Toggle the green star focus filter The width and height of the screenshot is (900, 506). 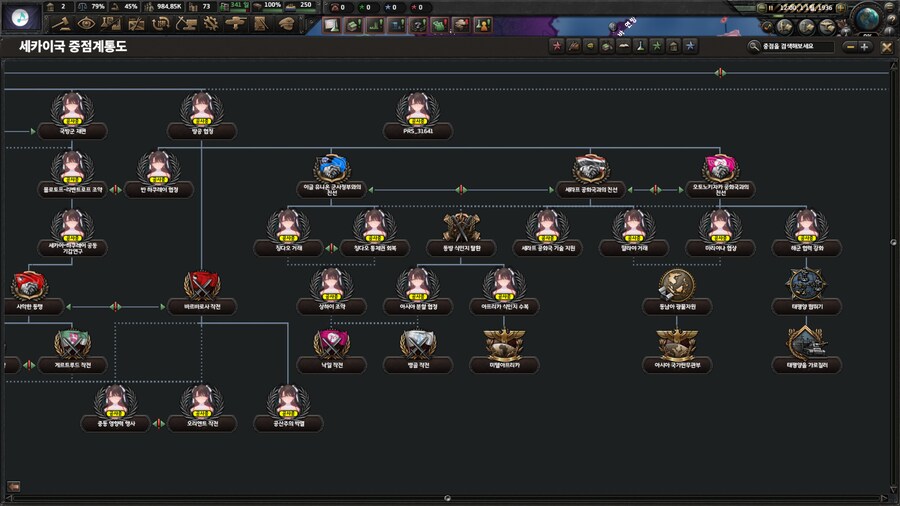[656, 46]
